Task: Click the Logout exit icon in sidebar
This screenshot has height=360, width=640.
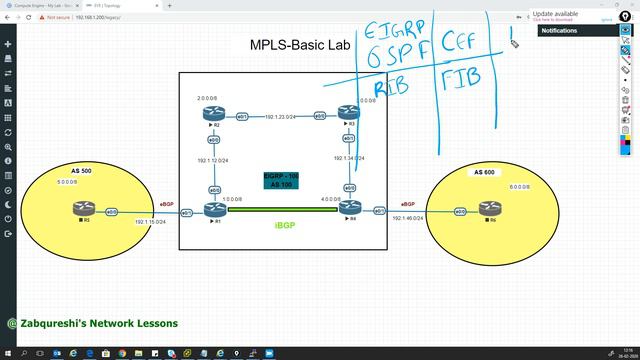Action: [8, 233]
